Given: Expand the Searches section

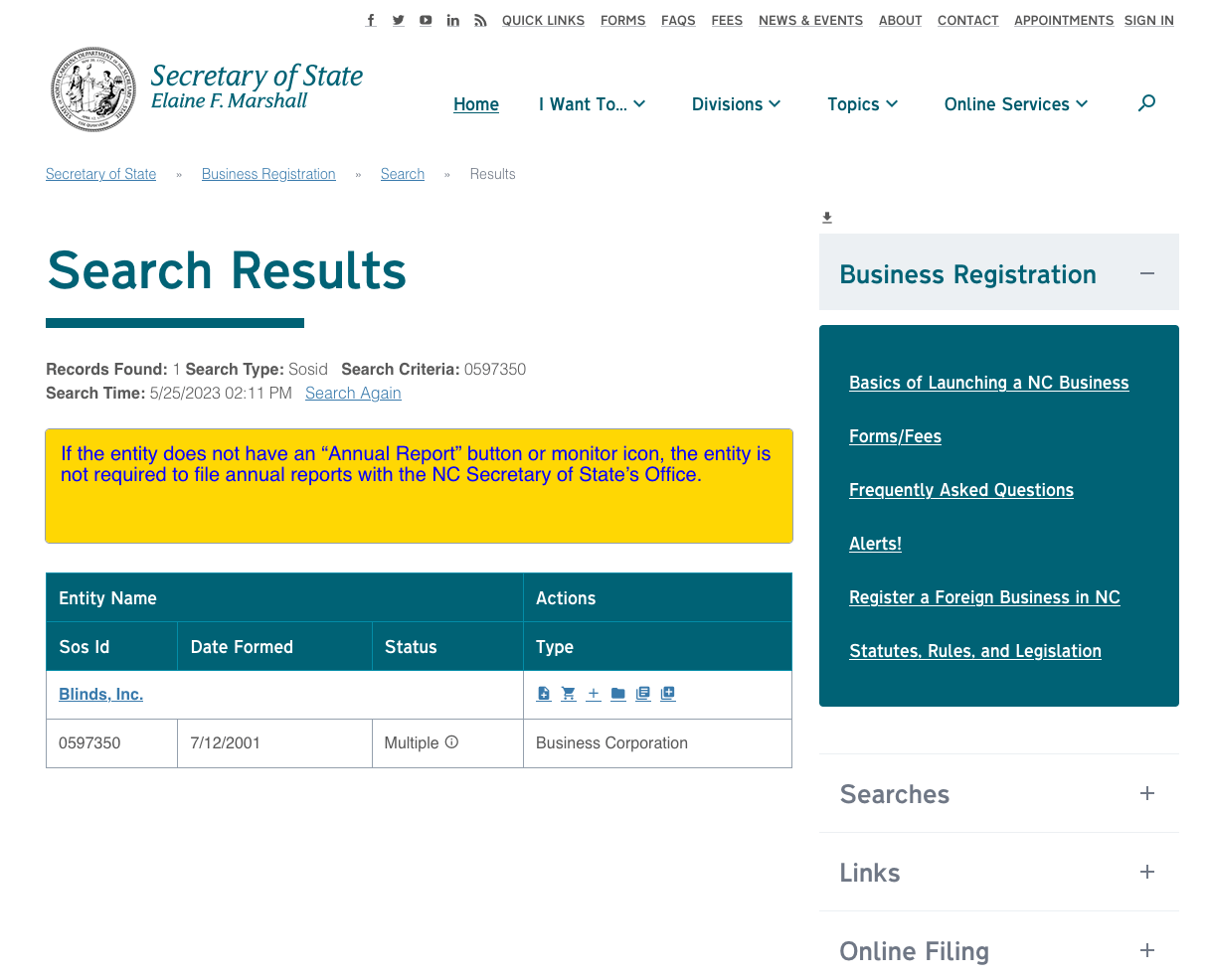Looking at the screenshot, I should [1147, 793].
